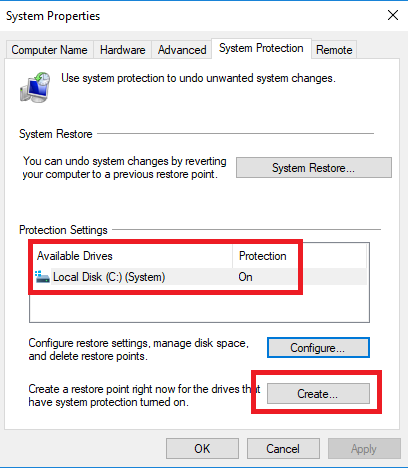Click the System Properties title bar text

53,16
